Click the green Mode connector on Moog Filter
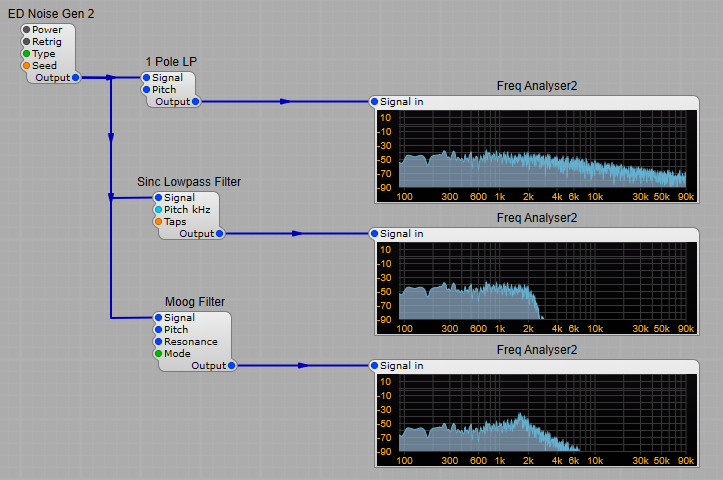Screen dimensions: 723x480 click(x=159, y=354)
